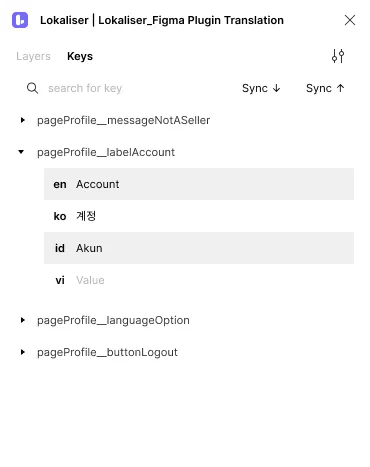The width and height of the screenshot is (370, 467).
Task: Open the filter settings sliders icon
Action: (338, 56)
